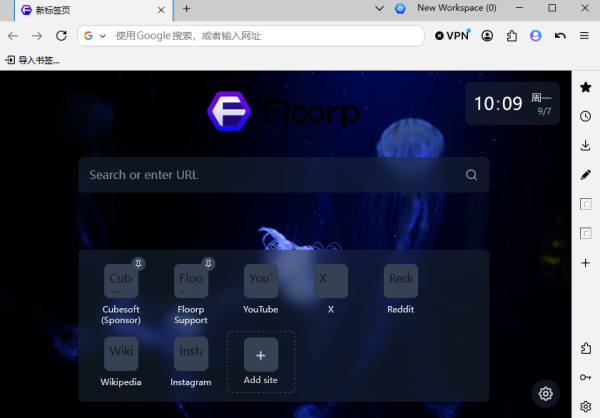The height and width of the screenshot is (418, 600).
Task: Select the 新标签页 tab
Action: (94, 10)
